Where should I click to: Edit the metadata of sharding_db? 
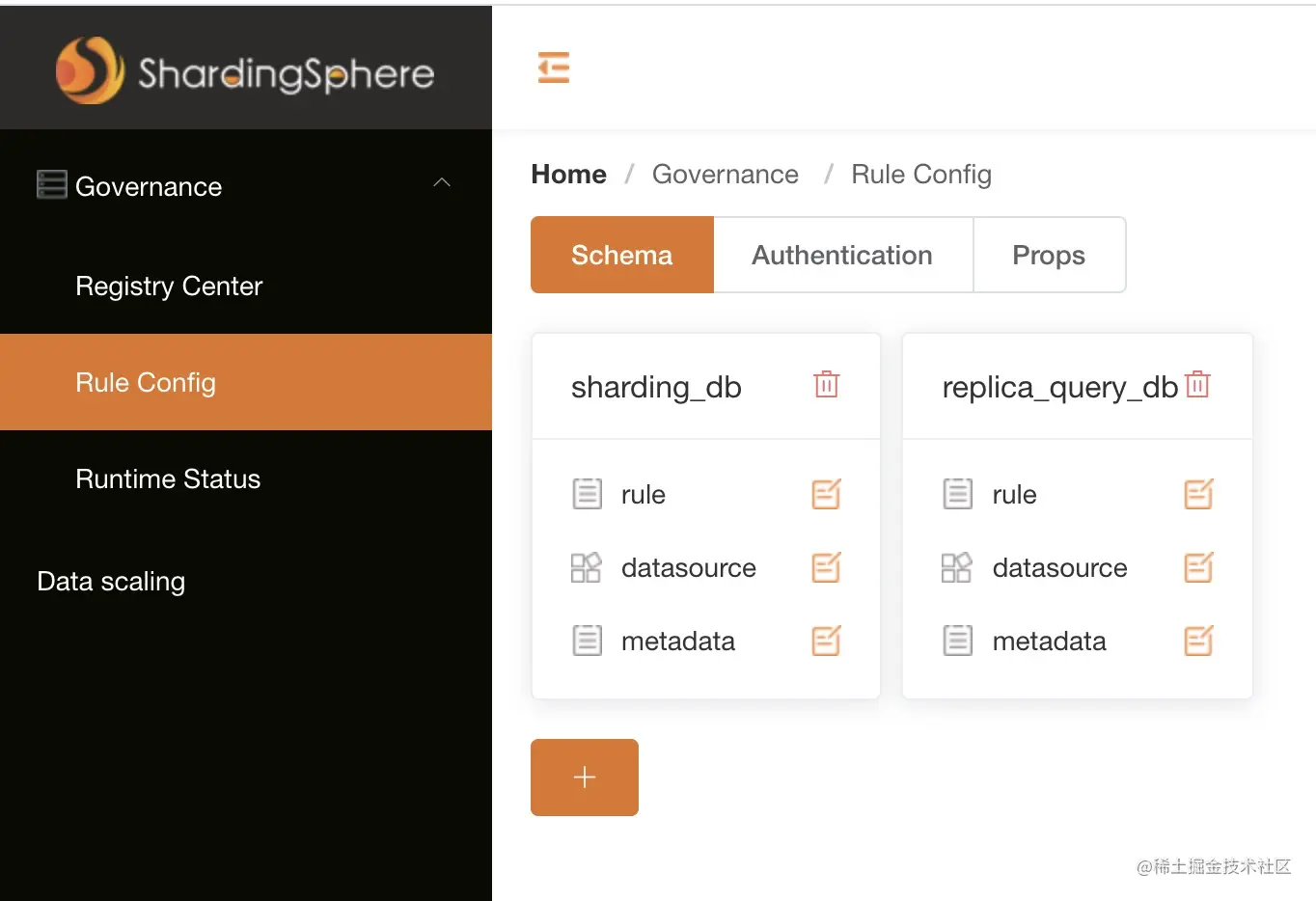(x=826, y=641)
